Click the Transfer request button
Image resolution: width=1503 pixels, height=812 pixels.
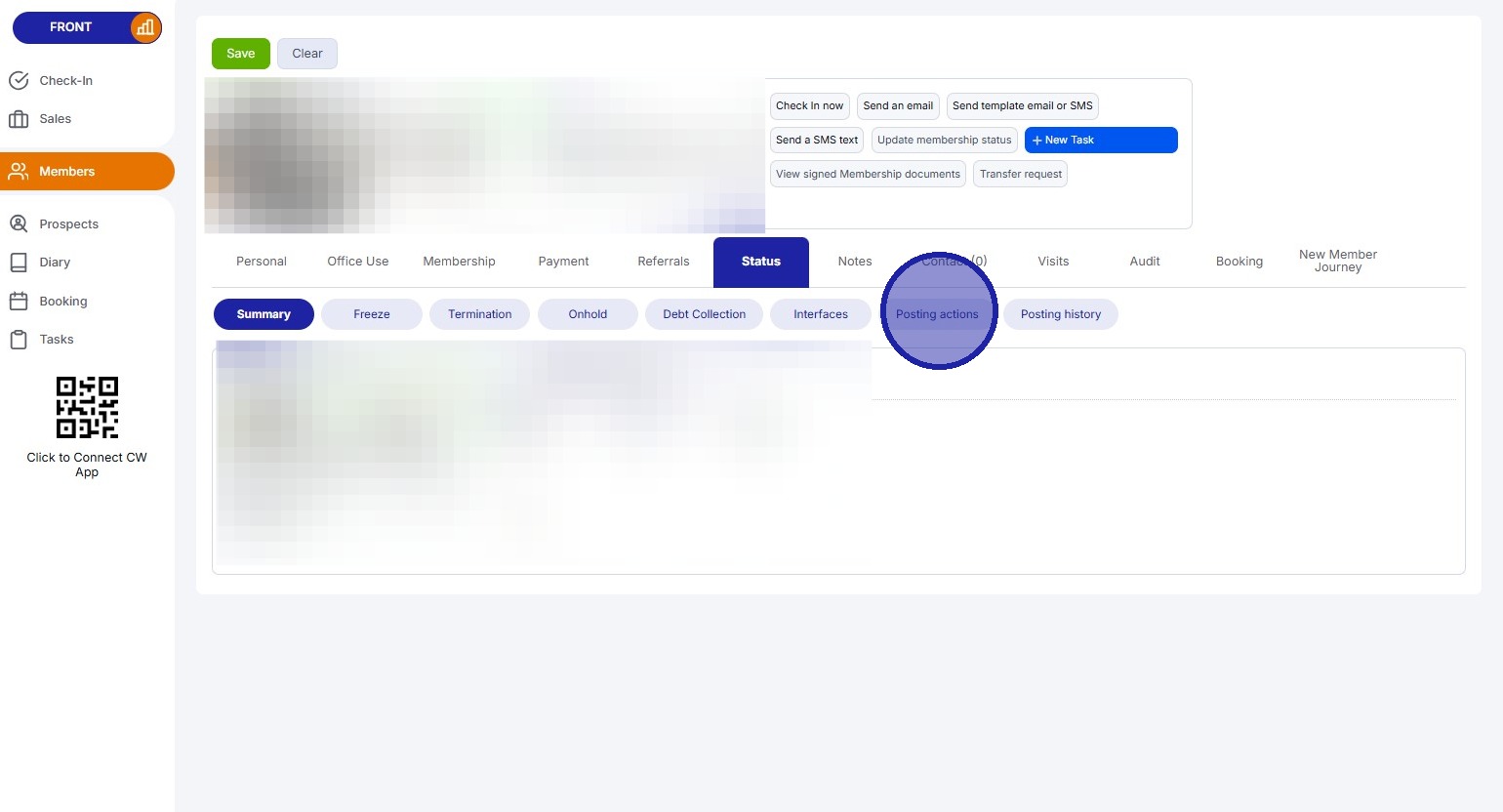click(x=1021, y=174)
